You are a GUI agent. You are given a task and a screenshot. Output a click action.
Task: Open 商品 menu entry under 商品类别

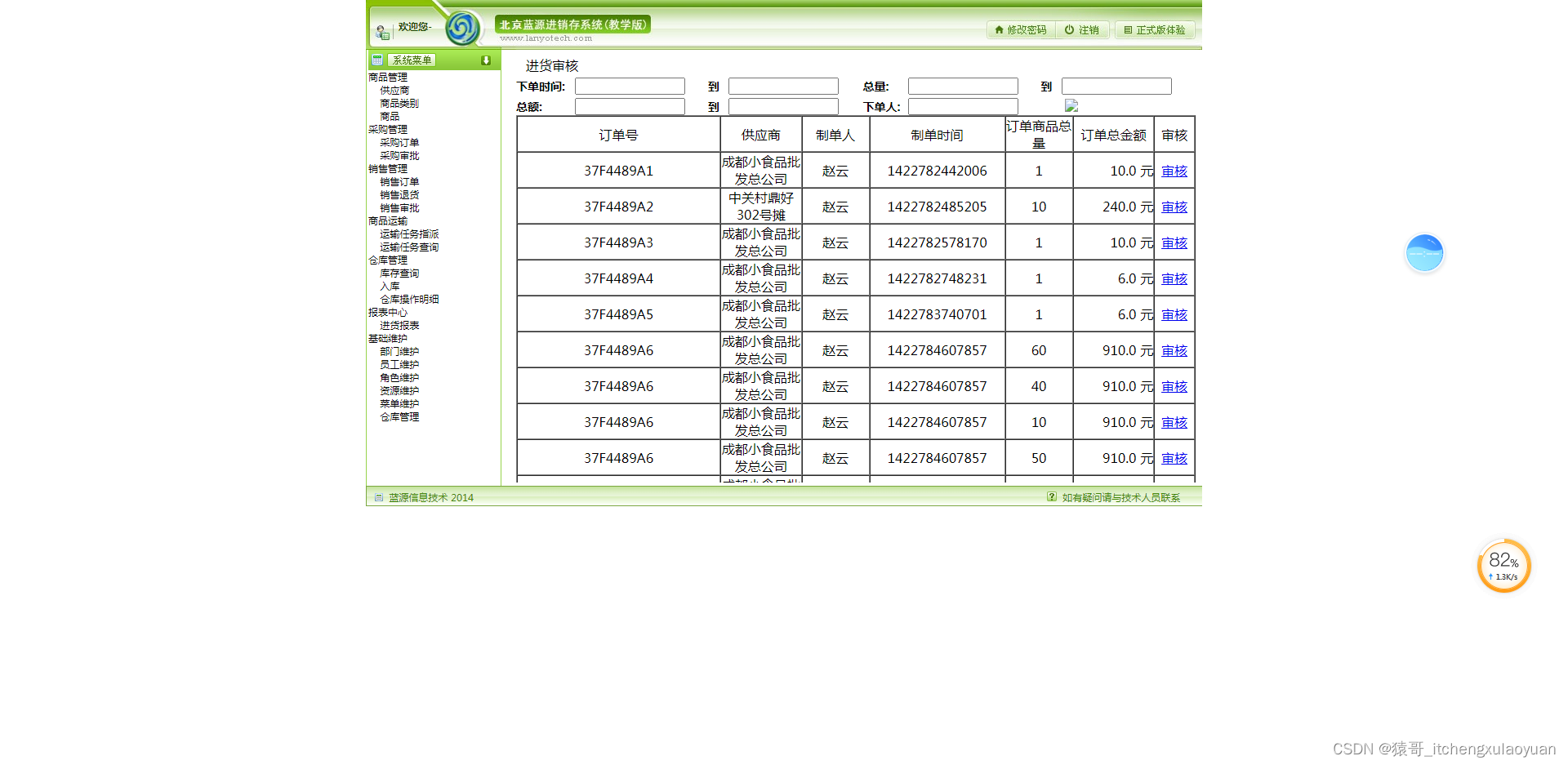pos(390,117)
